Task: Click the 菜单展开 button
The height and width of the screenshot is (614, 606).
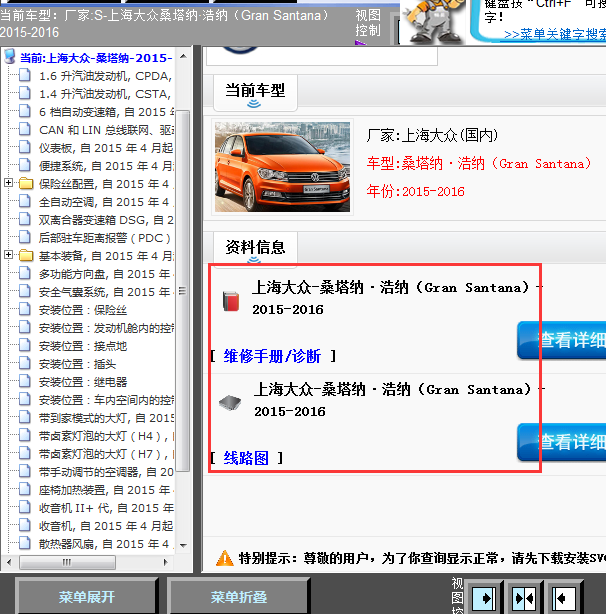Action: [87, 597]
